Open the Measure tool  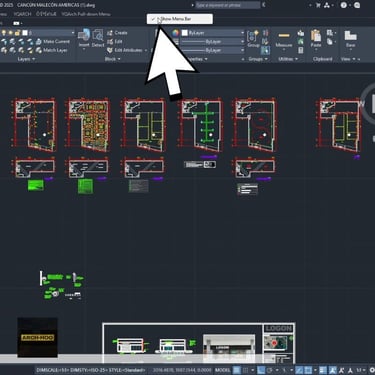pos(284,39)
